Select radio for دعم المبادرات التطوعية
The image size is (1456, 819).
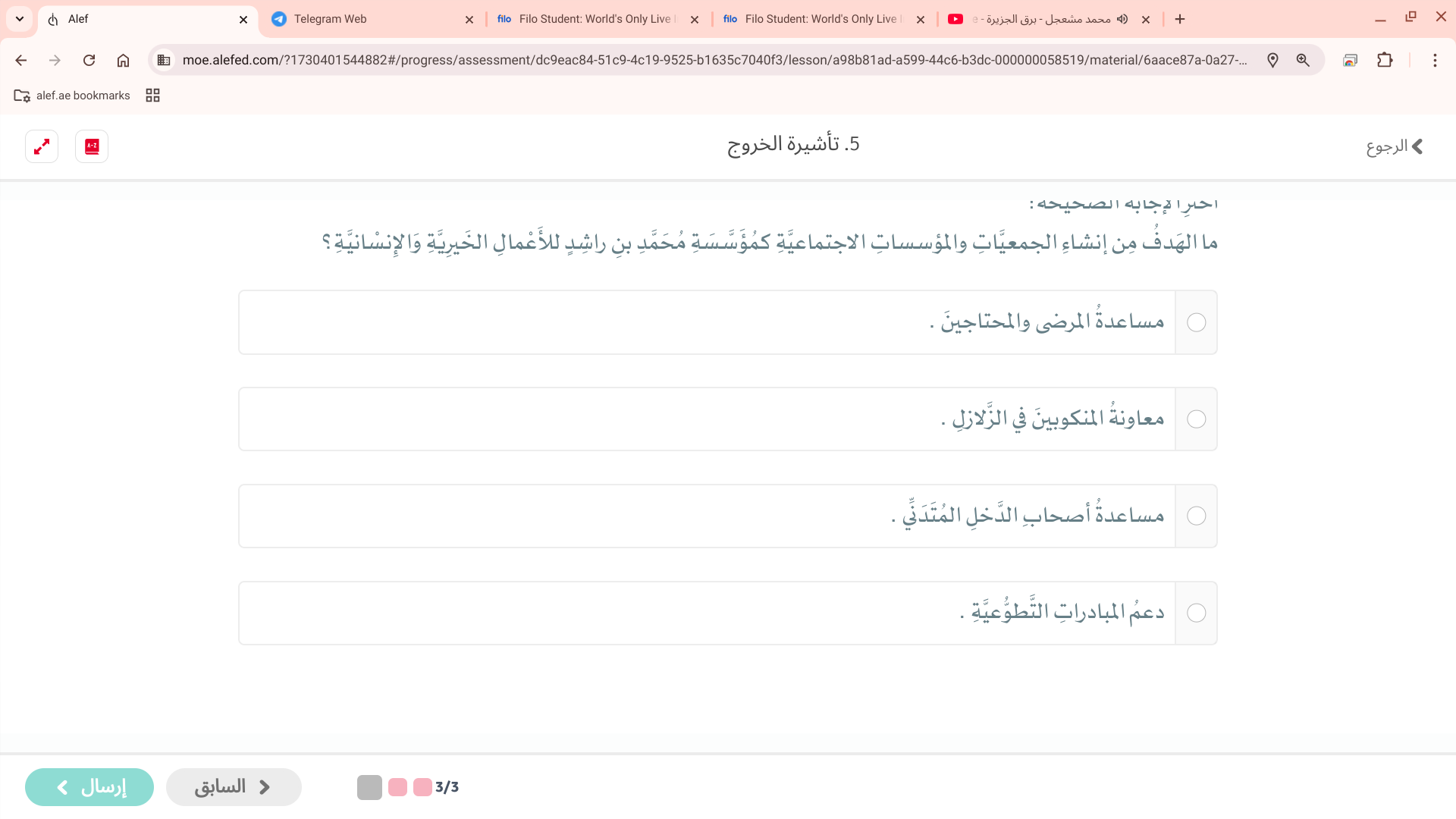1196,613
